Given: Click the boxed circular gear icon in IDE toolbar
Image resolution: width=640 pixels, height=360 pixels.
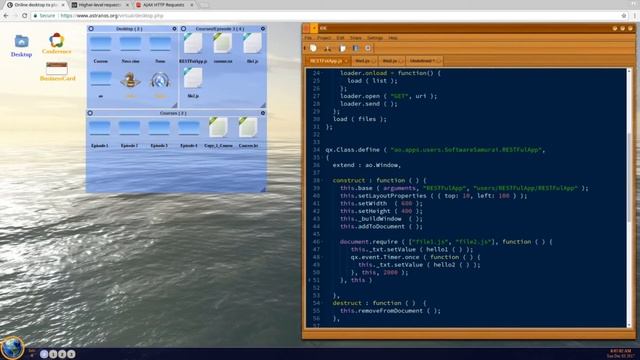Looking at the screenshot, I should click(368, 48).
